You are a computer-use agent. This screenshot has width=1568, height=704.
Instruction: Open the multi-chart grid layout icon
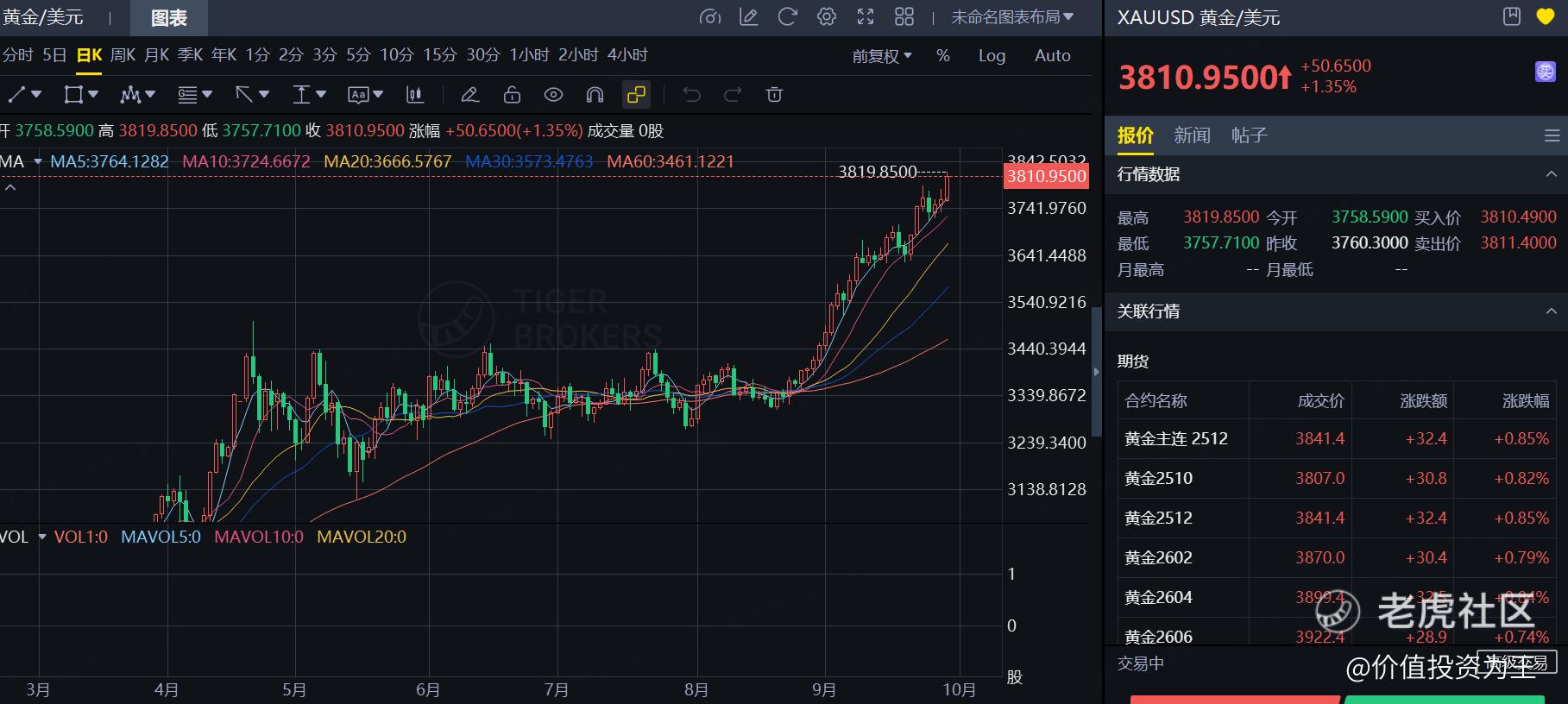pyautogui.click(x=904, y=16)
